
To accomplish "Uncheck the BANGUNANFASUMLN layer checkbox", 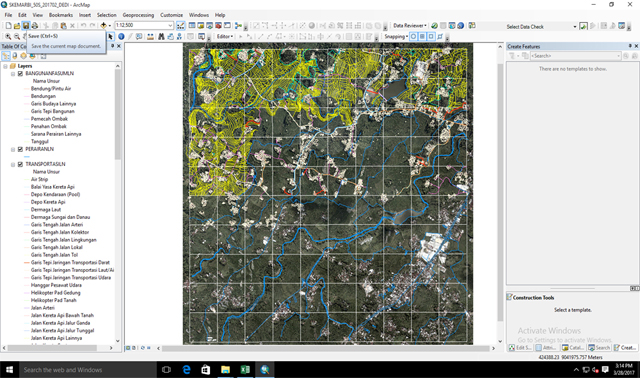I will [20, 73].
